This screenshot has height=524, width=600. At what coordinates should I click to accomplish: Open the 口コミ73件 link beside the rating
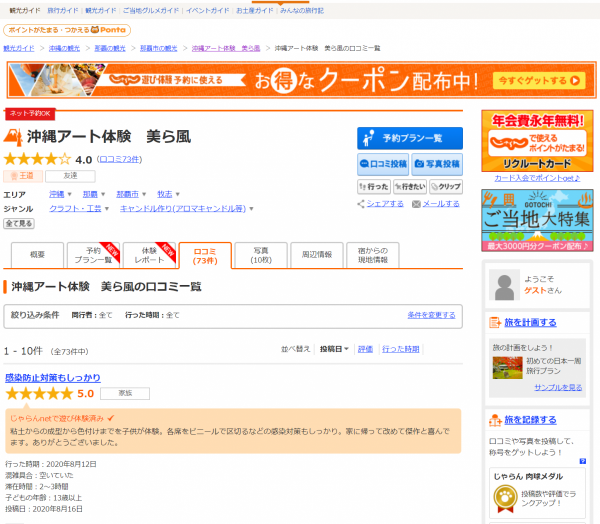click(120, 159)
